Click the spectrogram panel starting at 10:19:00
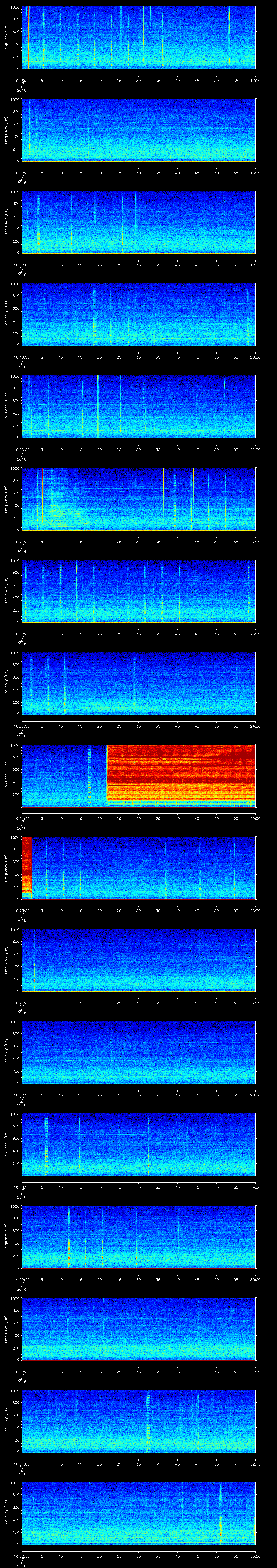 tap(139, 314)
